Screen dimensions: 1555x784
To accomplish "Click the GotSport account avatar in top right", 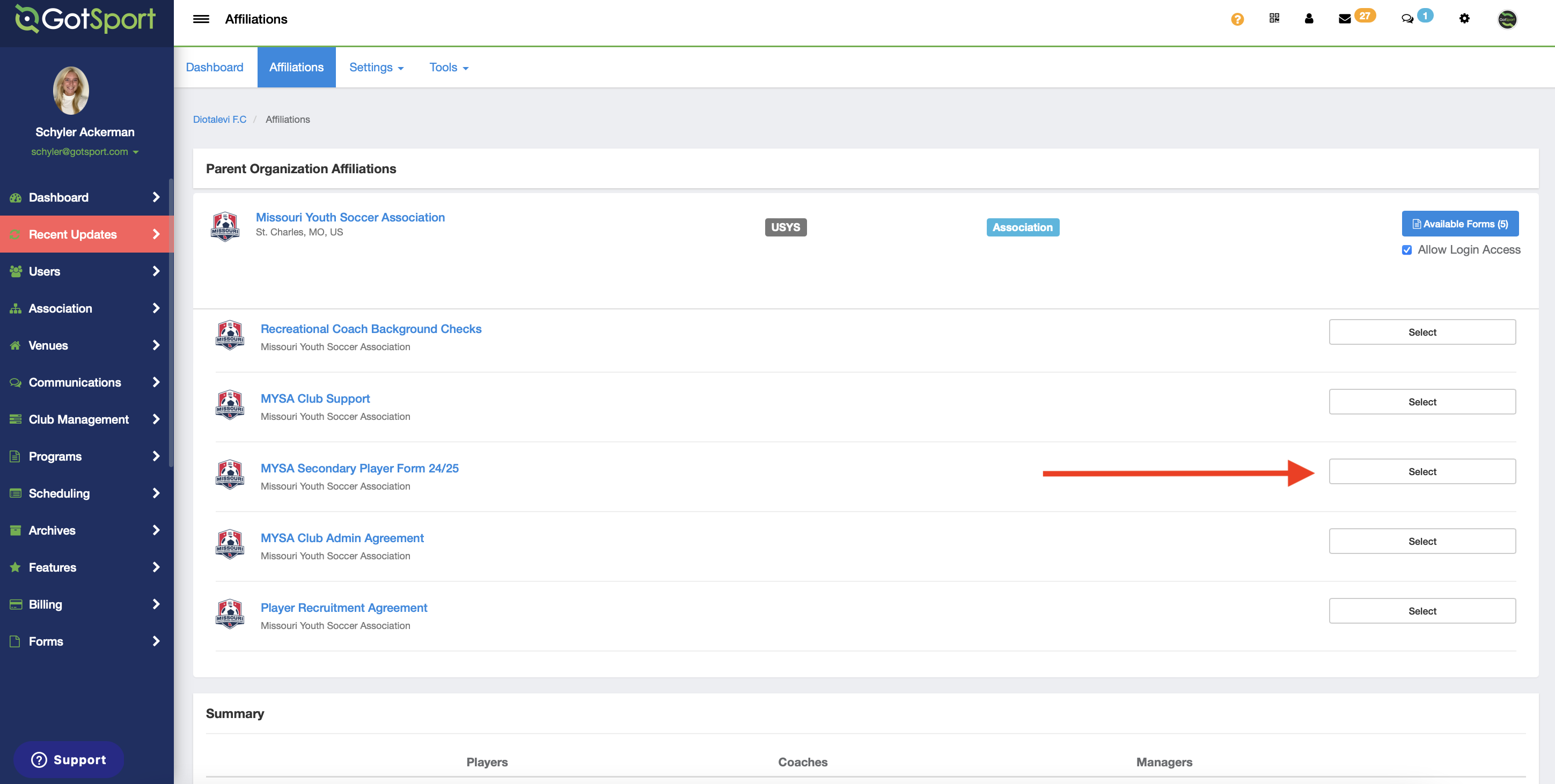I will click(x=1507, y=19).
